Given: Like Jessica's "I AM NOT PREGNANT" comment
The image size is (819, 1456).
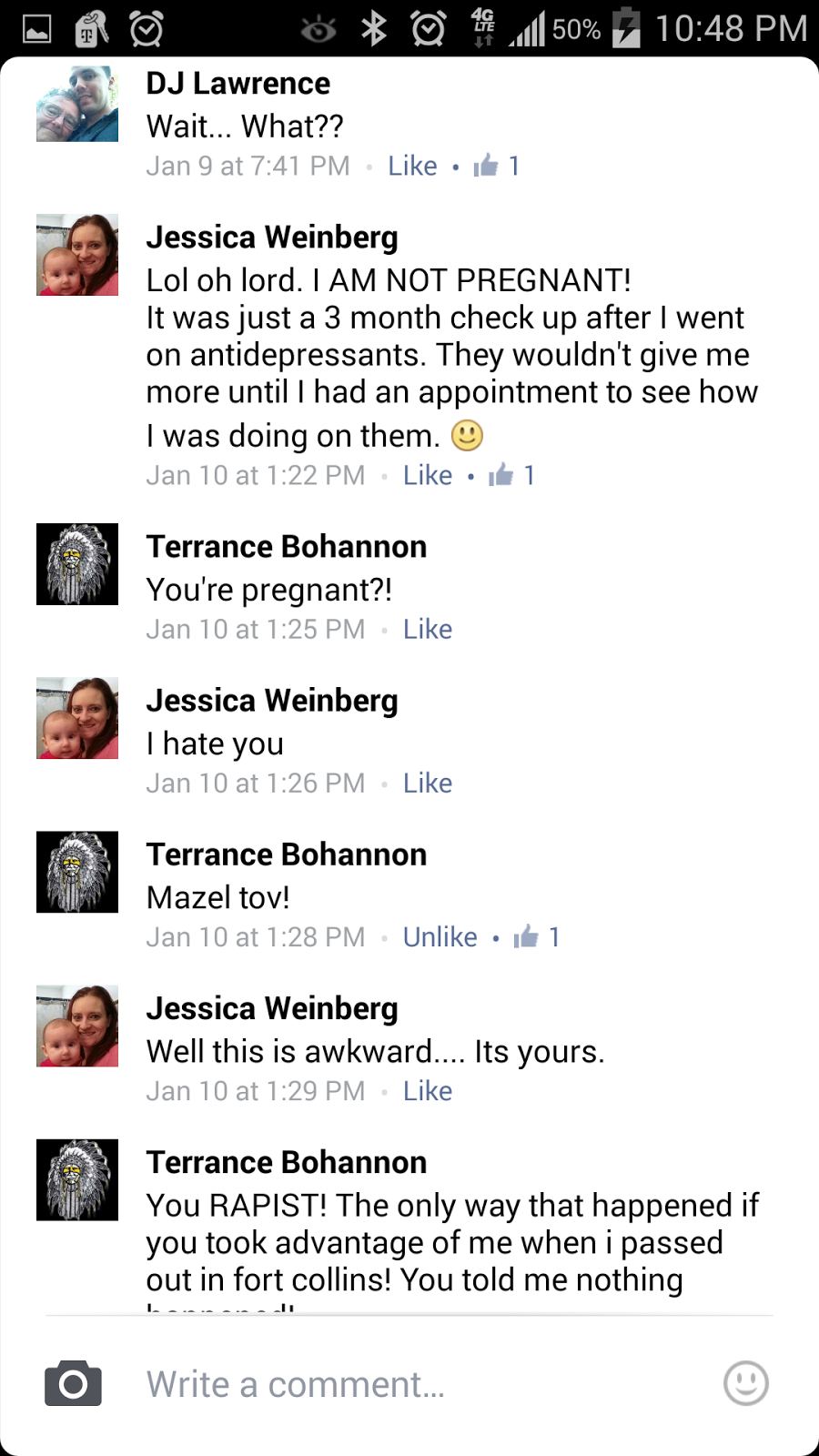Looking at the screenshot, I should click(428, 475).
